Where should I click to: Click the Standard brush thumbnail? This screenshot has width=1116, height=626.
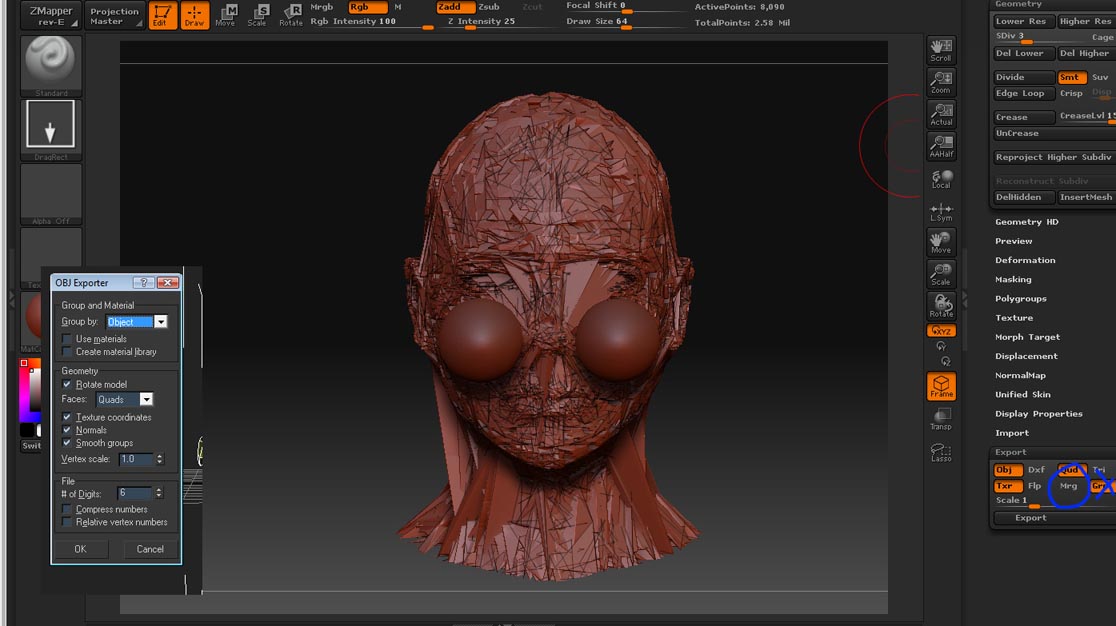51,63
